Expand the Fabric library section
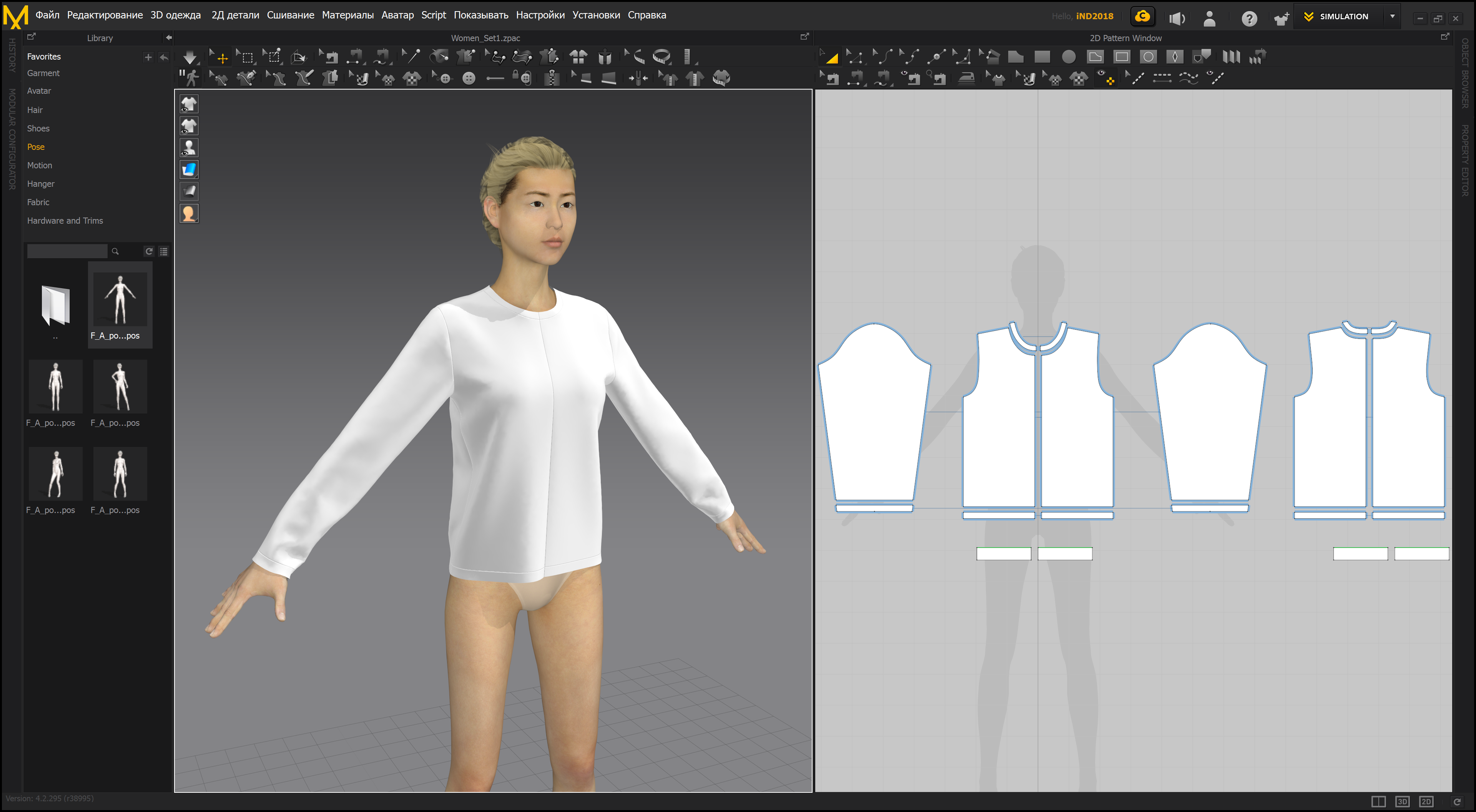Screen dimensions: 1476x812 (x=38, y=202)
